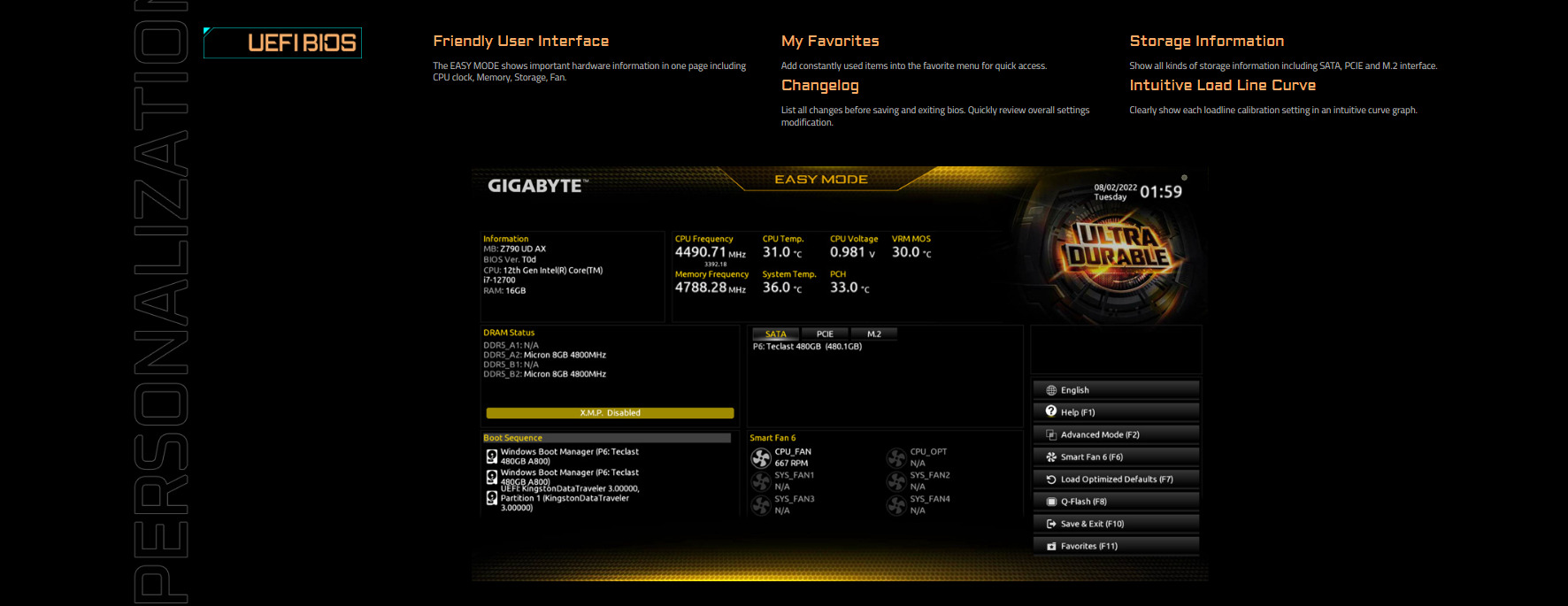The image size is (1568, 606).
Task: Click the Smart Fan 6 panel title
Action: point(772,438)
